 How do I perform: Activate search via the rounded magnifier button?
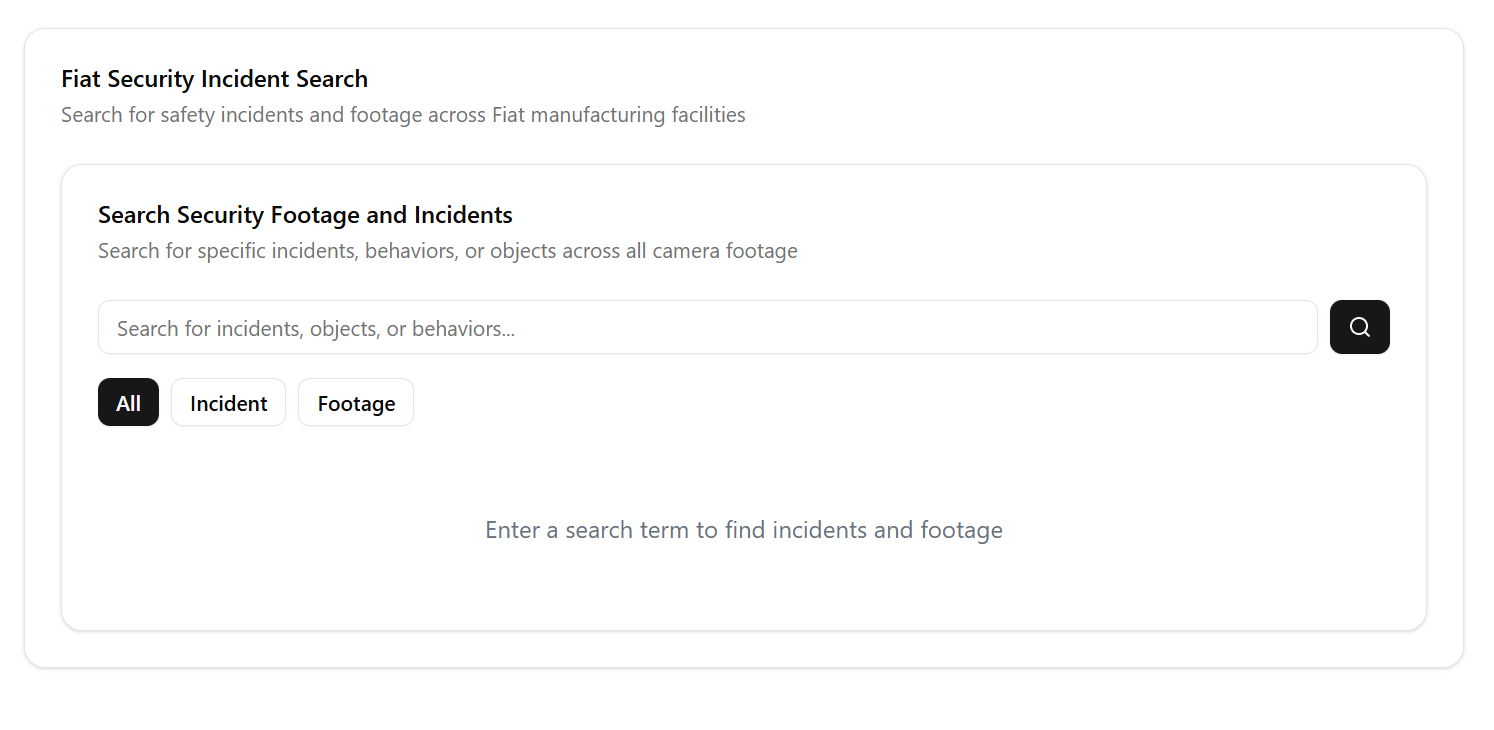click(x=1359, y=327)
